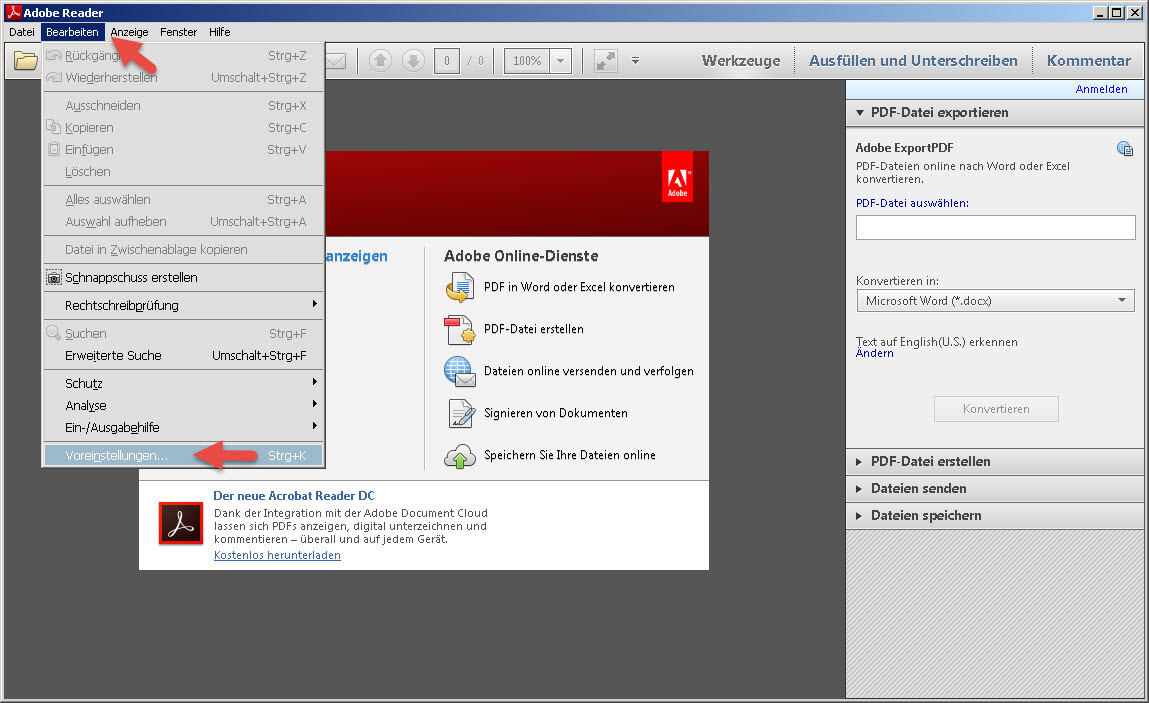Click the next page down arrow
Viewport: 1149px width, 703px height.
[413, 61]
